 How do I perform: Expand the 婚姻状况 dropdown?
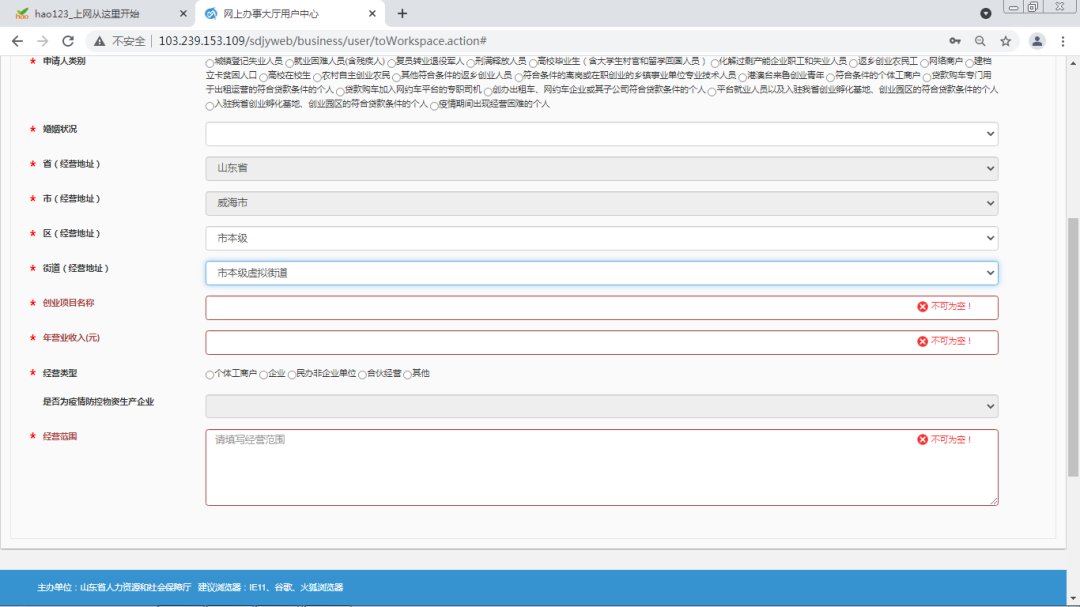[x=601, y=134]
